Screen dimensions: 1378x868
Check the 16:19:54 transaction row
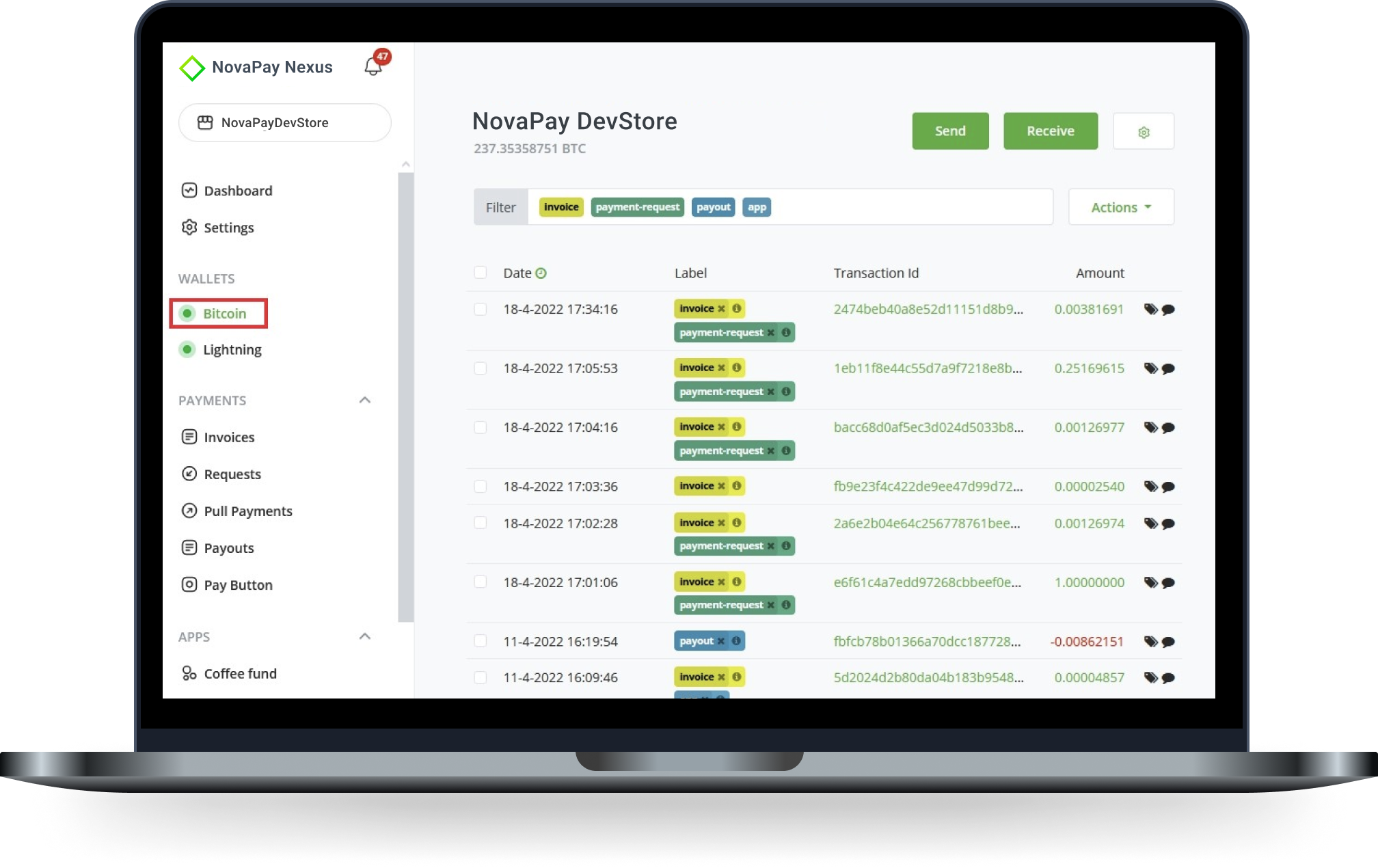pos(481,641)
